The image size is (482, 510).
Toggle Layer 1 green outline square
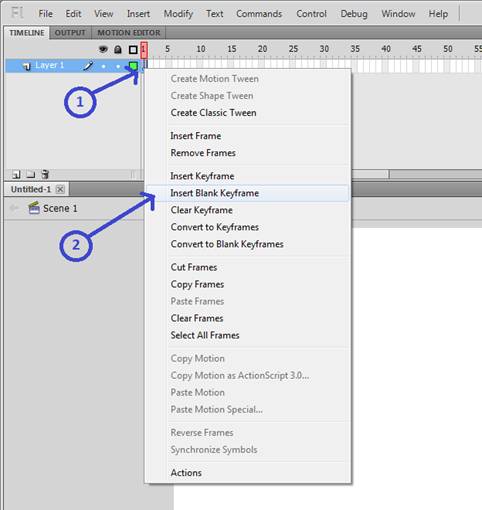[x=133, y=66]
